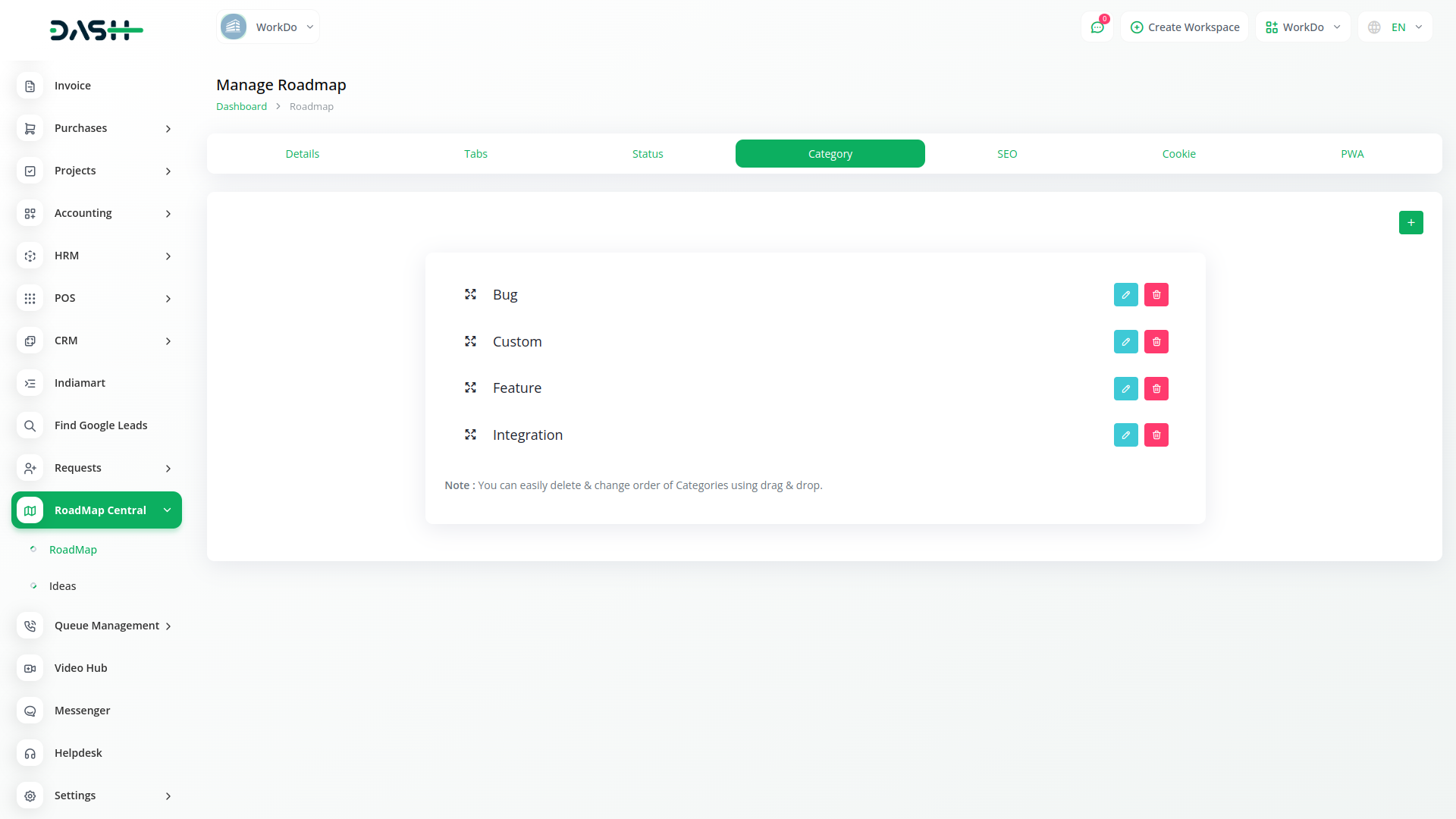1456x819 pixels.
Task: Click the edit pencil icon for Bug category
Action: click(x=1125, y=295)
